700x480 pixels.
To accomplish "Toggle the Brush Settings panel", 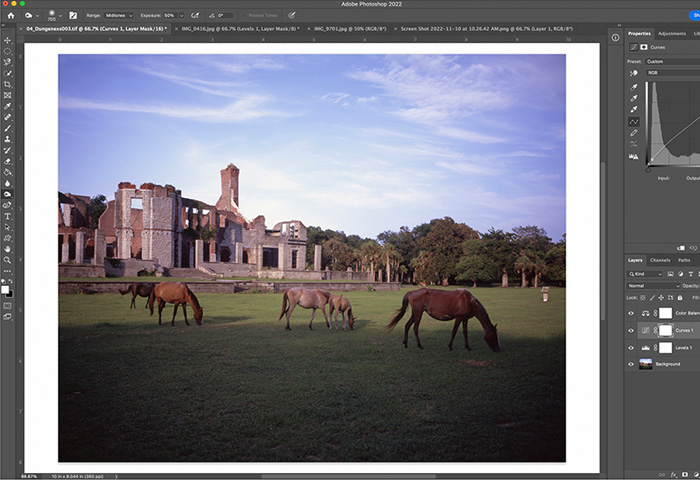I will pos(73,16).
